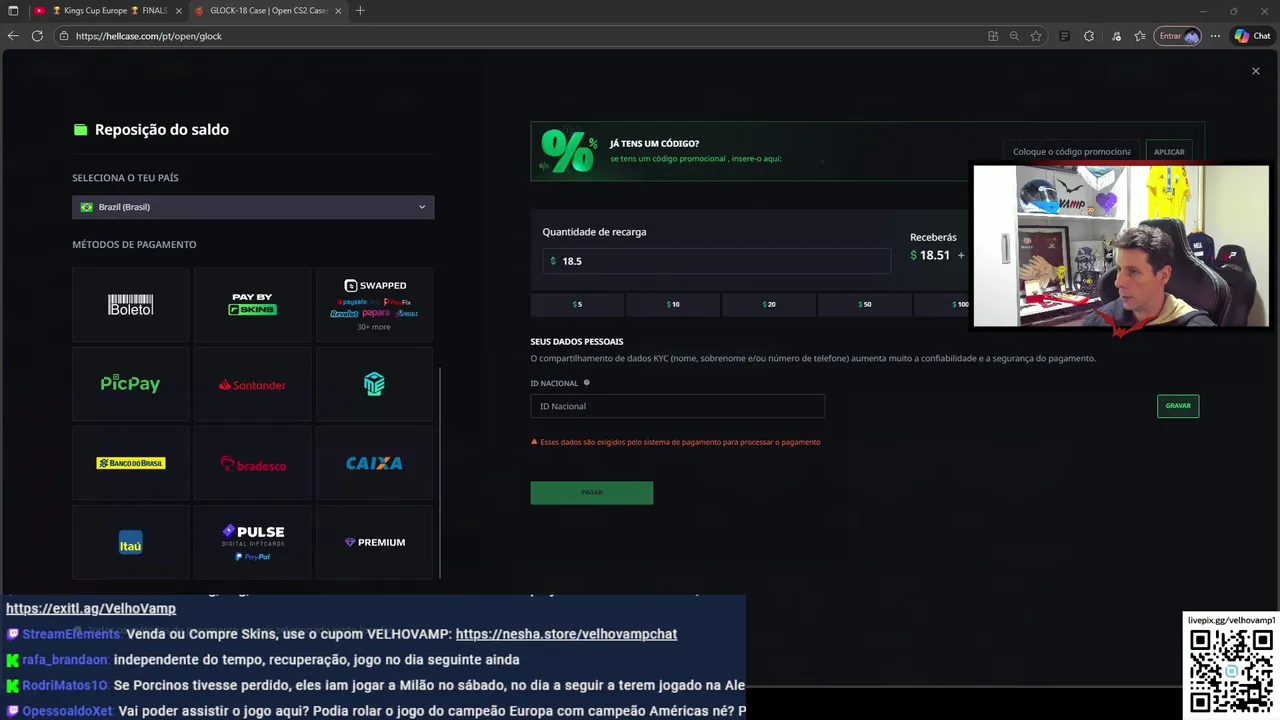Pick Itaú as payment method
Image resolution: width=1280 pixels, height=720 pixels.
[x=130, y=542]
